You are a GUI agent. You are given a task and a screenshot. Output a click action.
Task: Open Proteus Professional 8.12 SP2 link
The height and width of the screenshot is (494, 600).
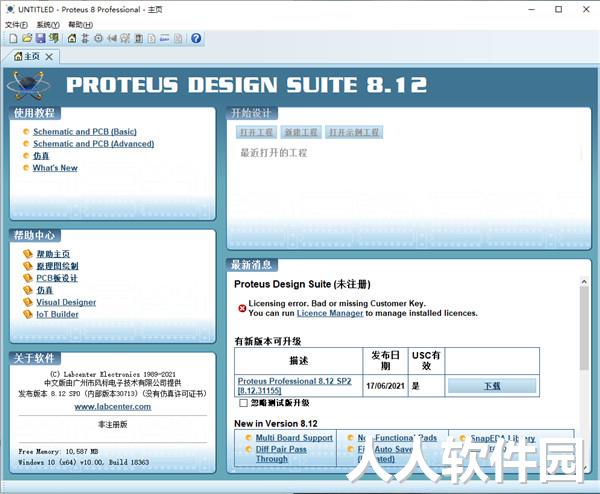294,386
